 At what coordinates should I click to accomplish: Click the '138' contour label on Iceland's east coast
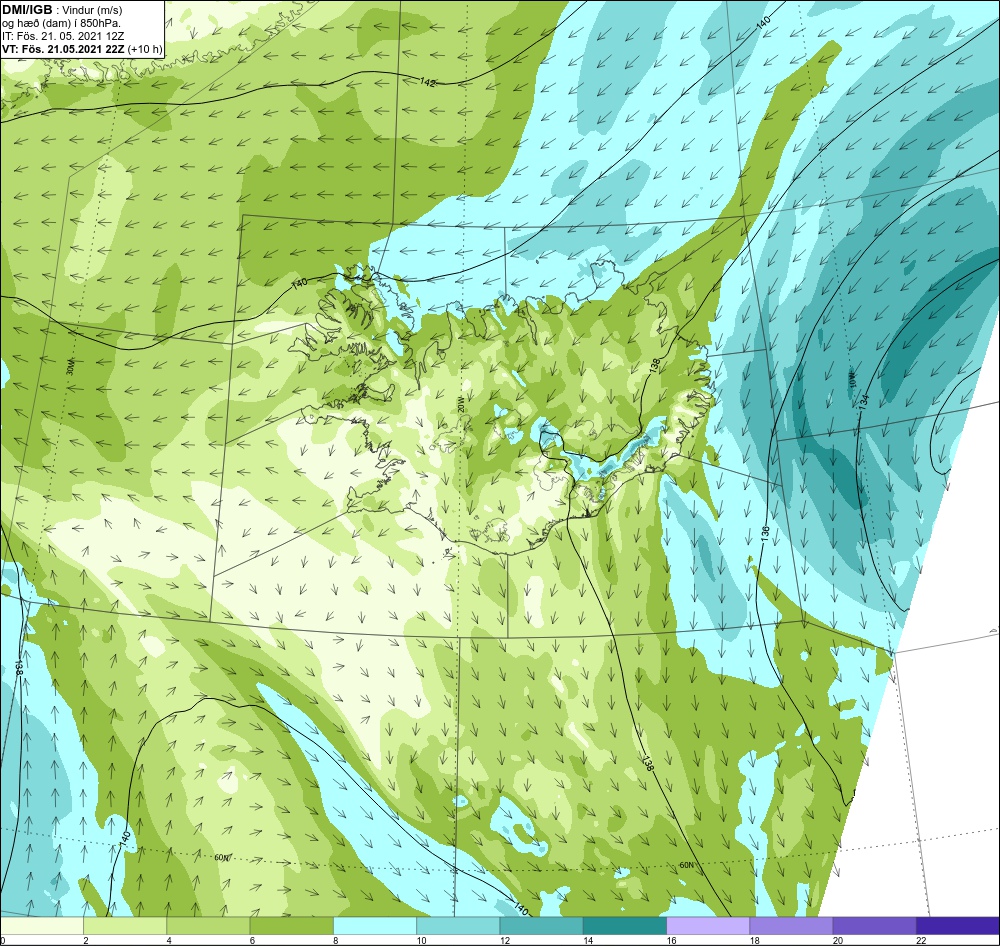point(654,366)
